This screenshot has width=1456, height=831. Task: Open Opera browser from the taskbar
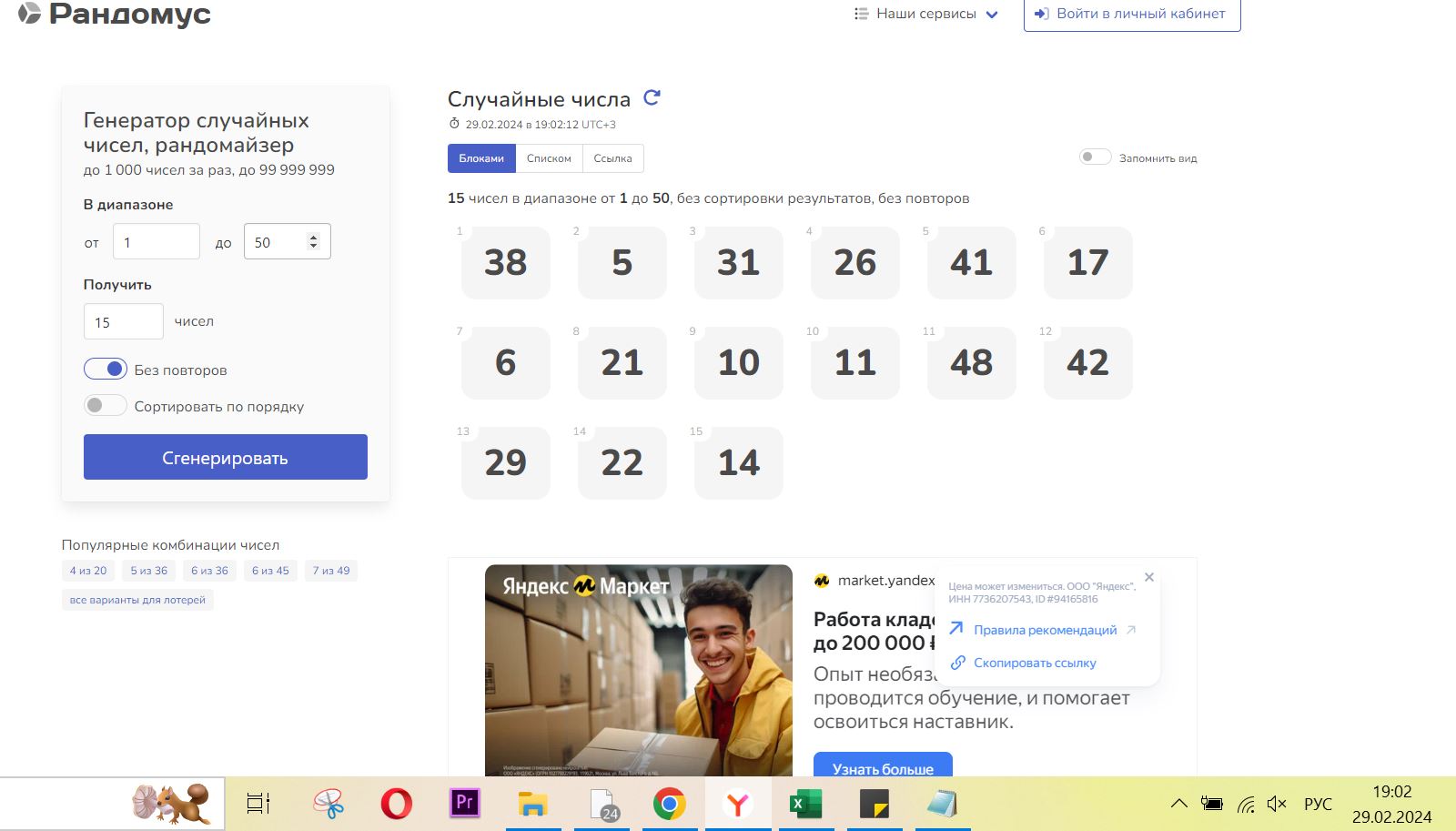coord(396,804)
